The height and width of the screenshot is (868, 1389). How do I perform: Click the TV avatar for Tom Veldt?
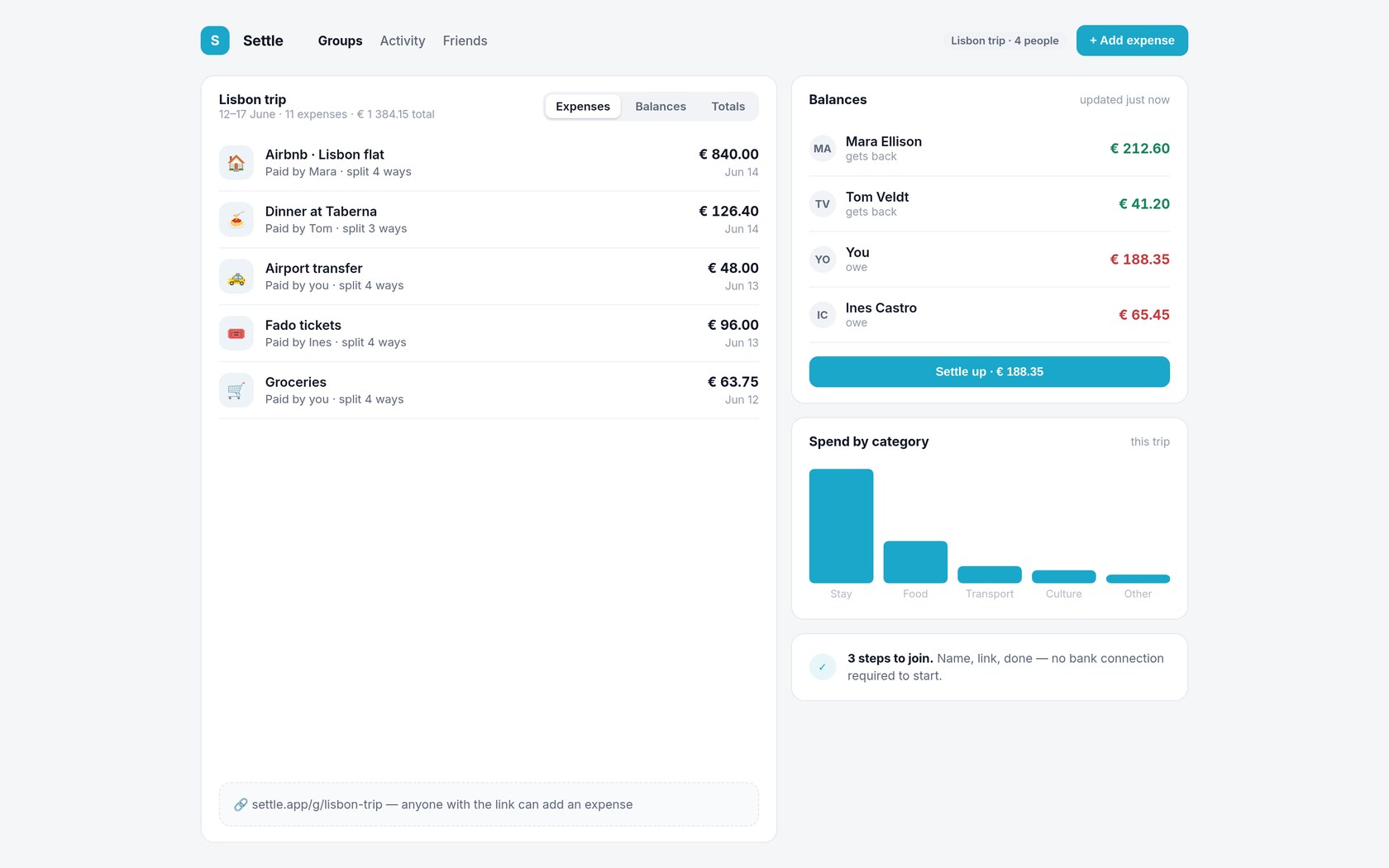(823, 204)
